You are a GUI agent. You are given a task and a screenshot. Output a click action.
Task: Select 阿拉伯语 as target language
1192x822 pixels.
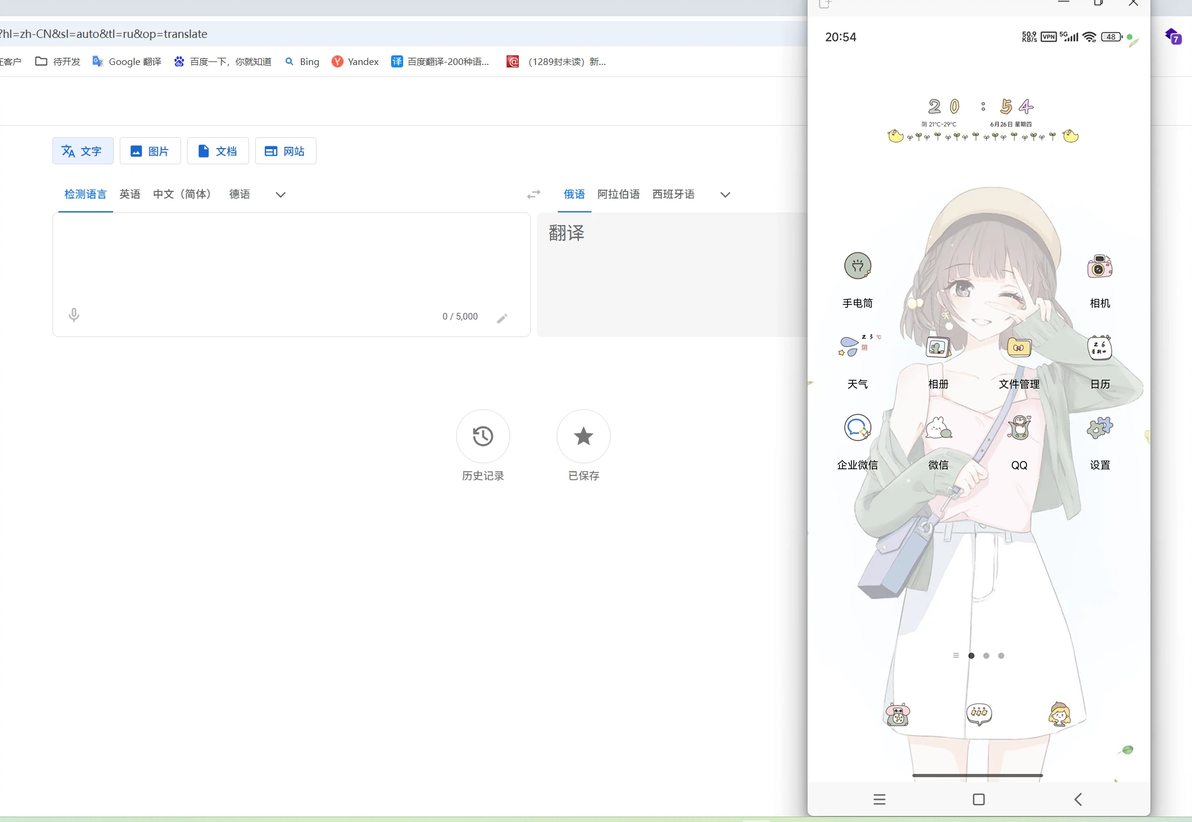618,195
